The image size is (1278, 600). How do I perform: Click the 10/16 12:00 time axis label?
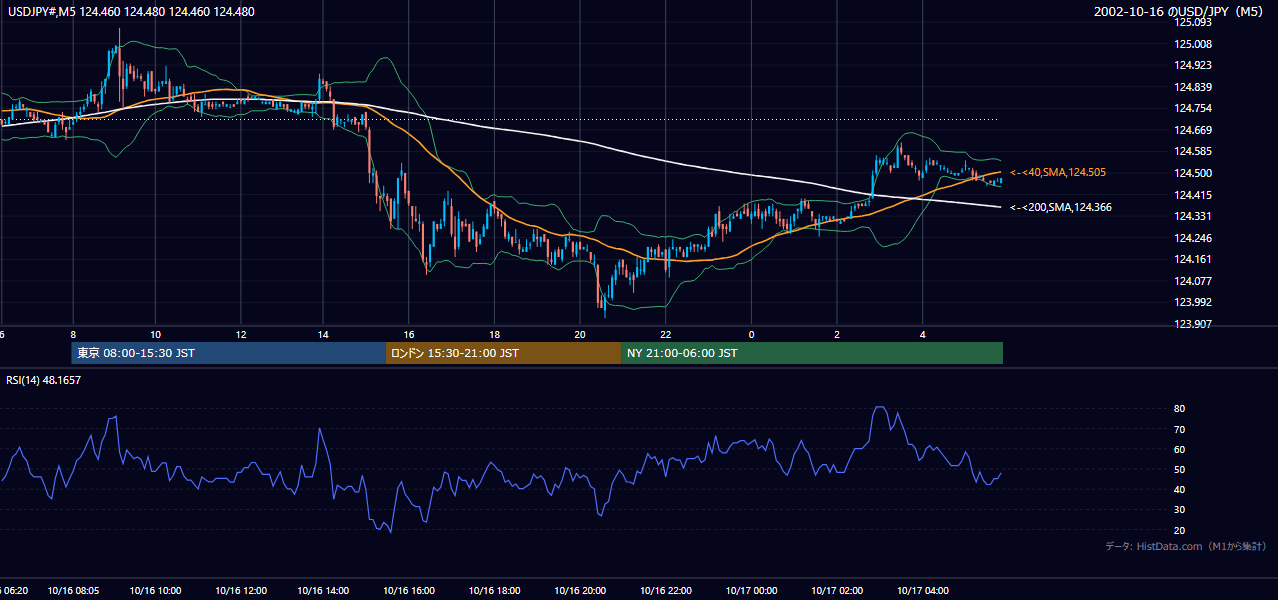point(240,591)
